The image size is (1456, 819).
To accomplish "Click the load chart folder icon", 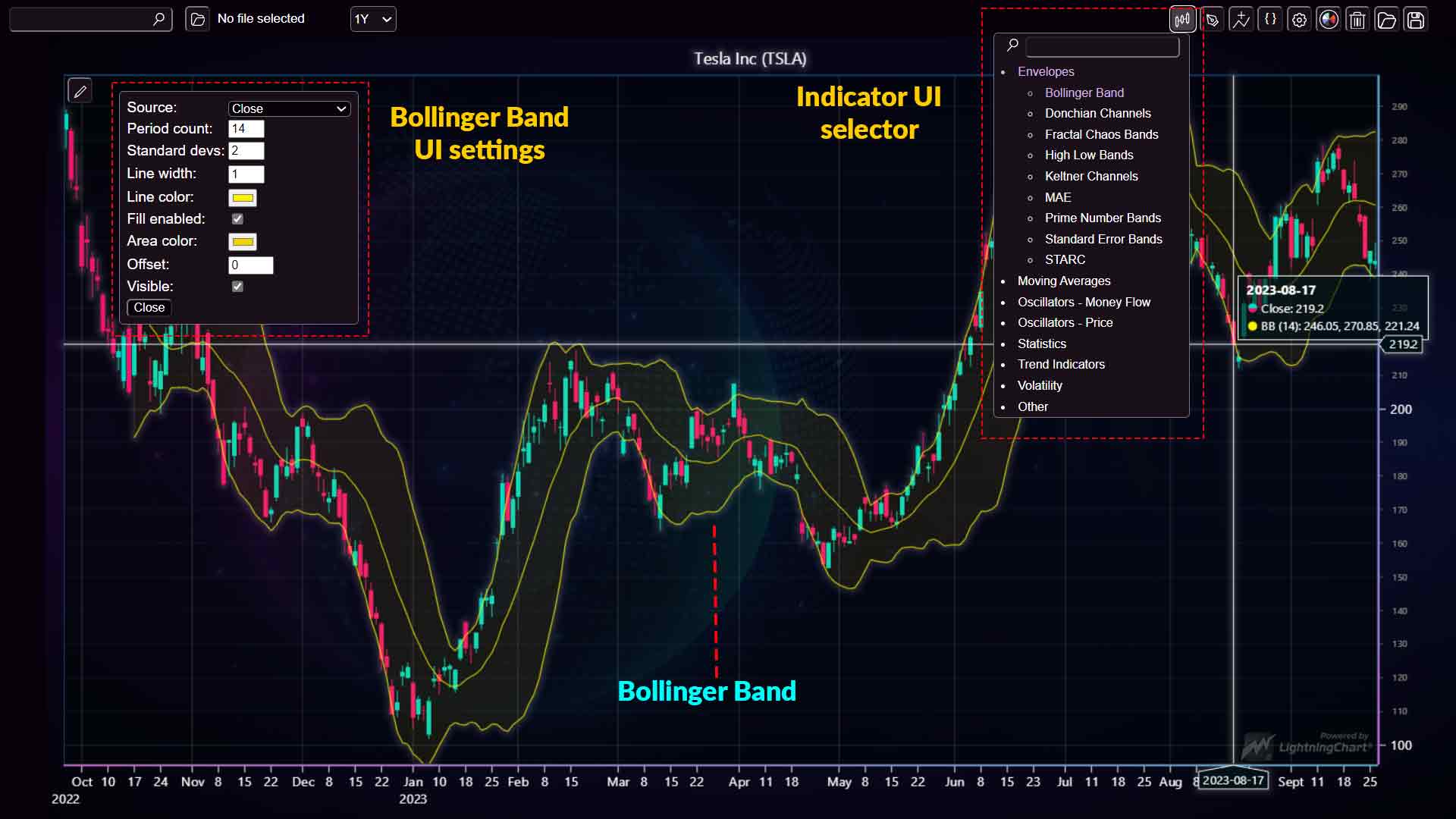I will [1387, 19].
